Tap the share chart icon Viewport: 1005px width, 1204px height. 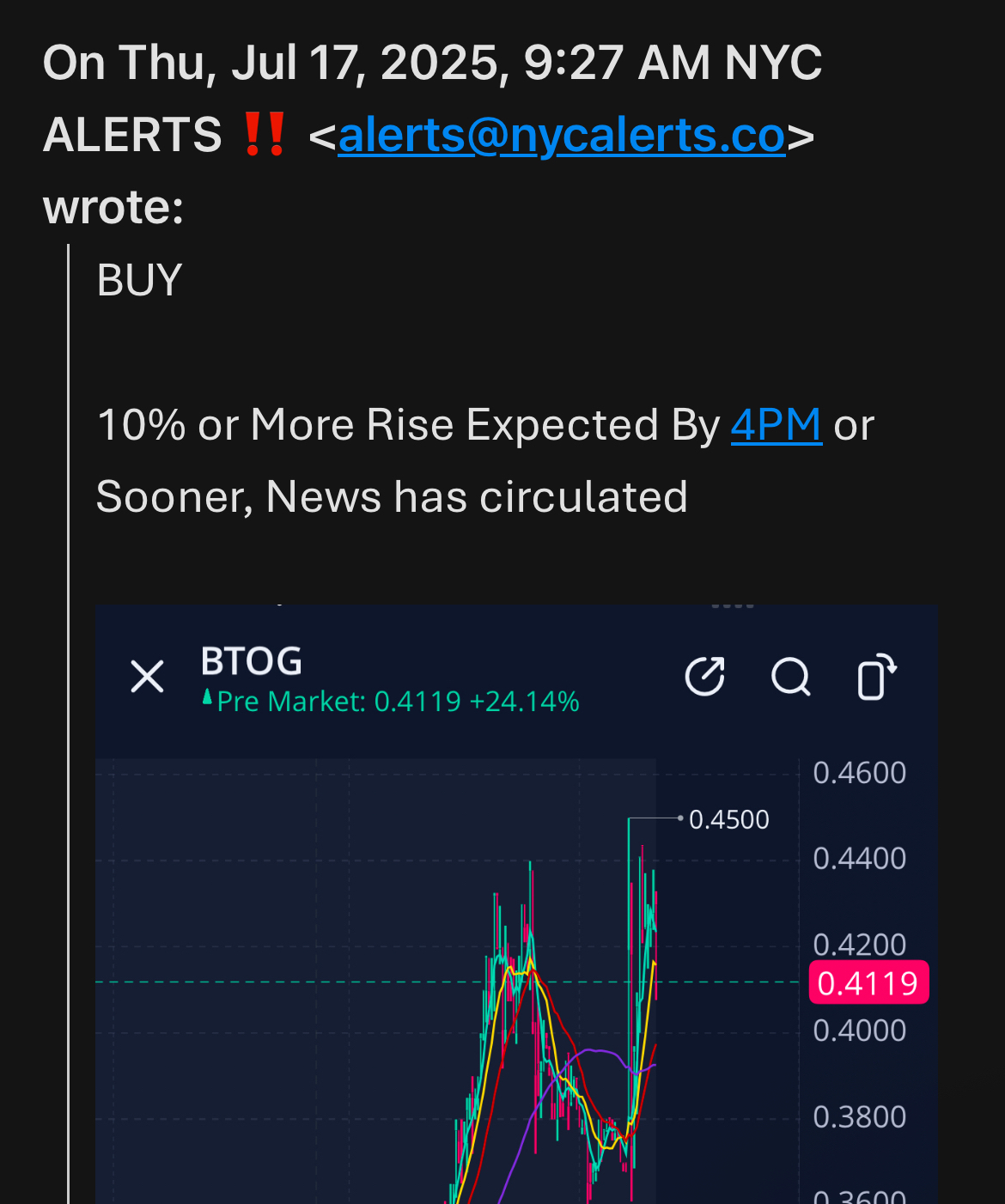pos(705,677)
